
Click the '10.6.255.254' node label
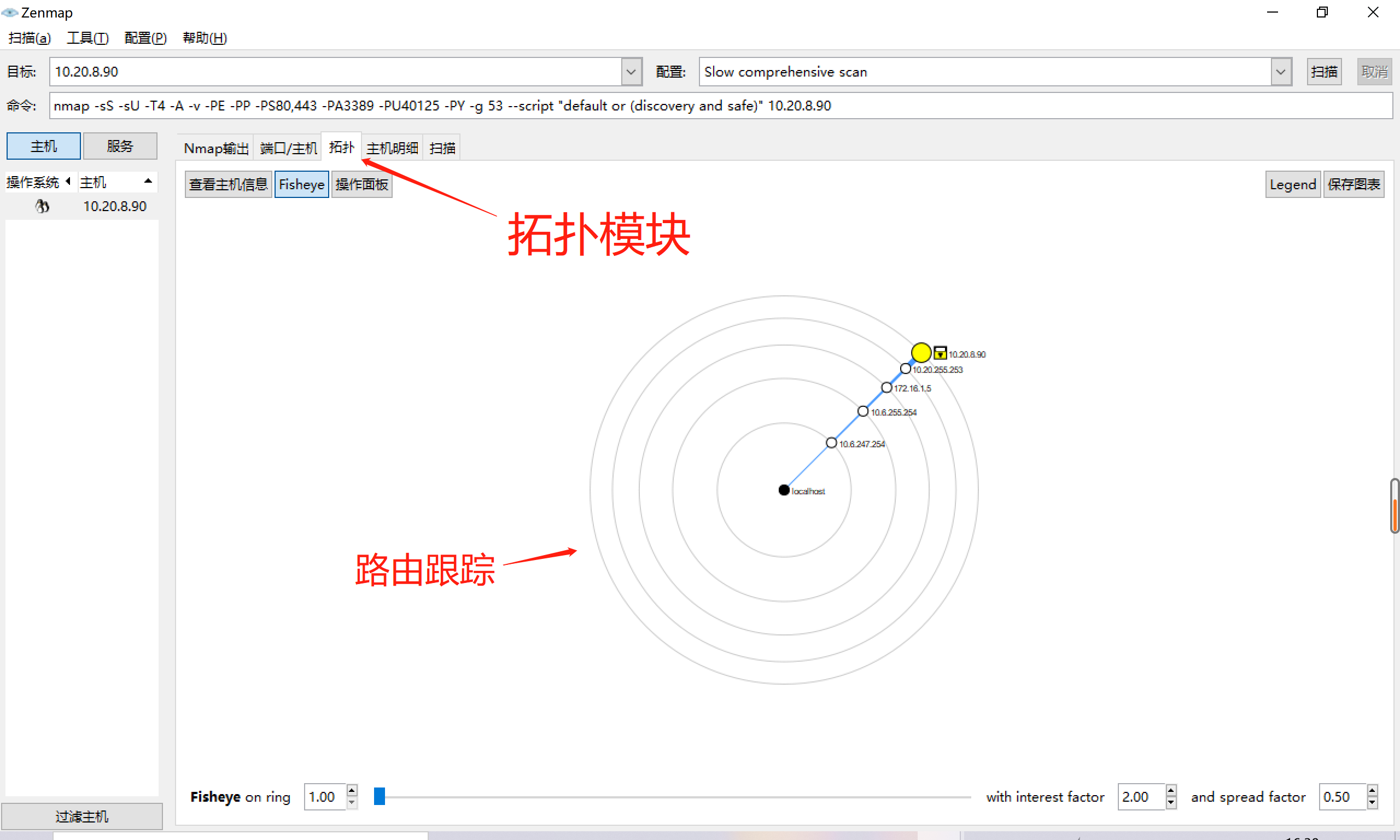[893, 412]
